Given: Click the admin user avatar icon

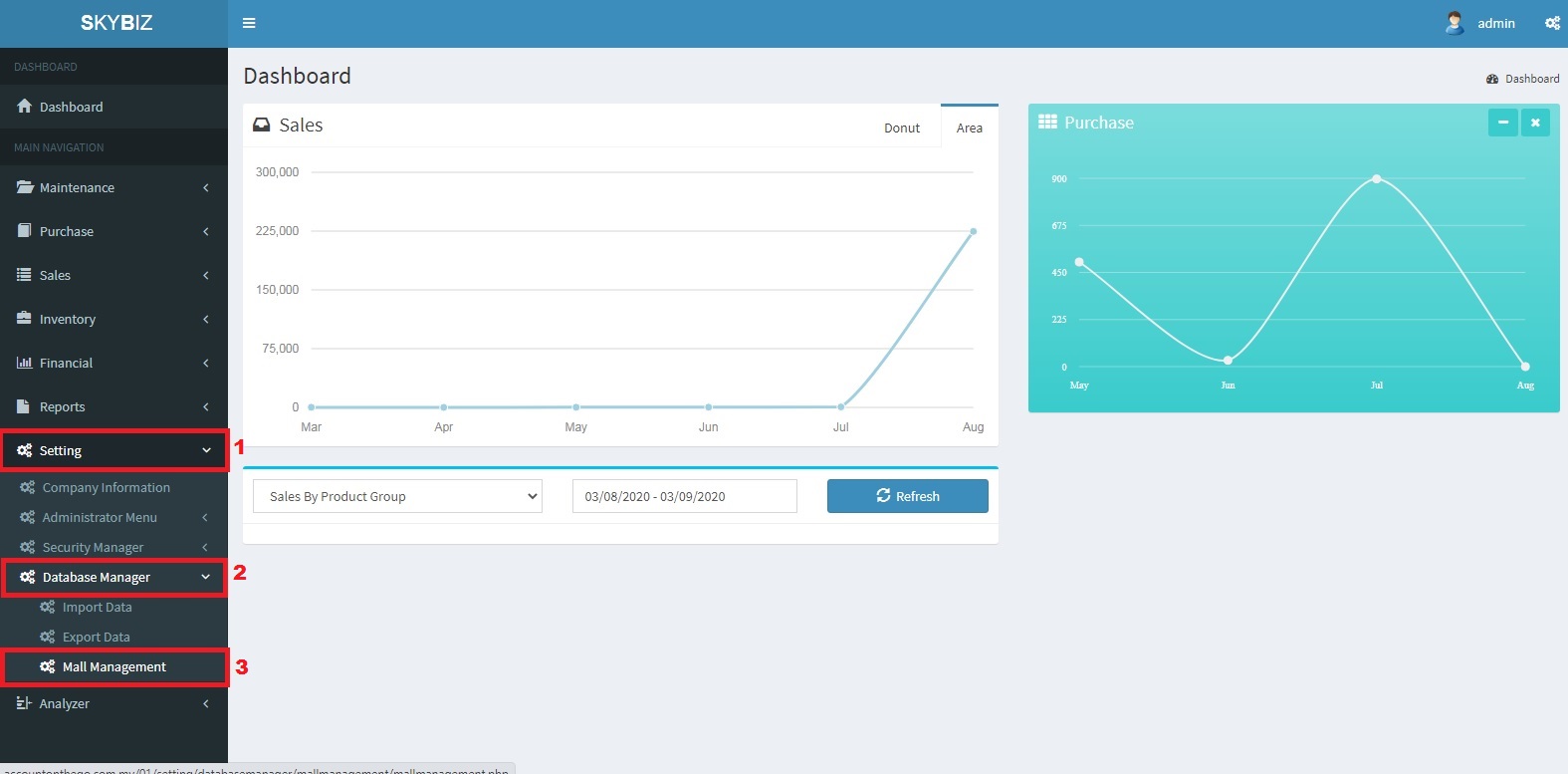Looking at the screenshot, I should (x=1455, y=23).
